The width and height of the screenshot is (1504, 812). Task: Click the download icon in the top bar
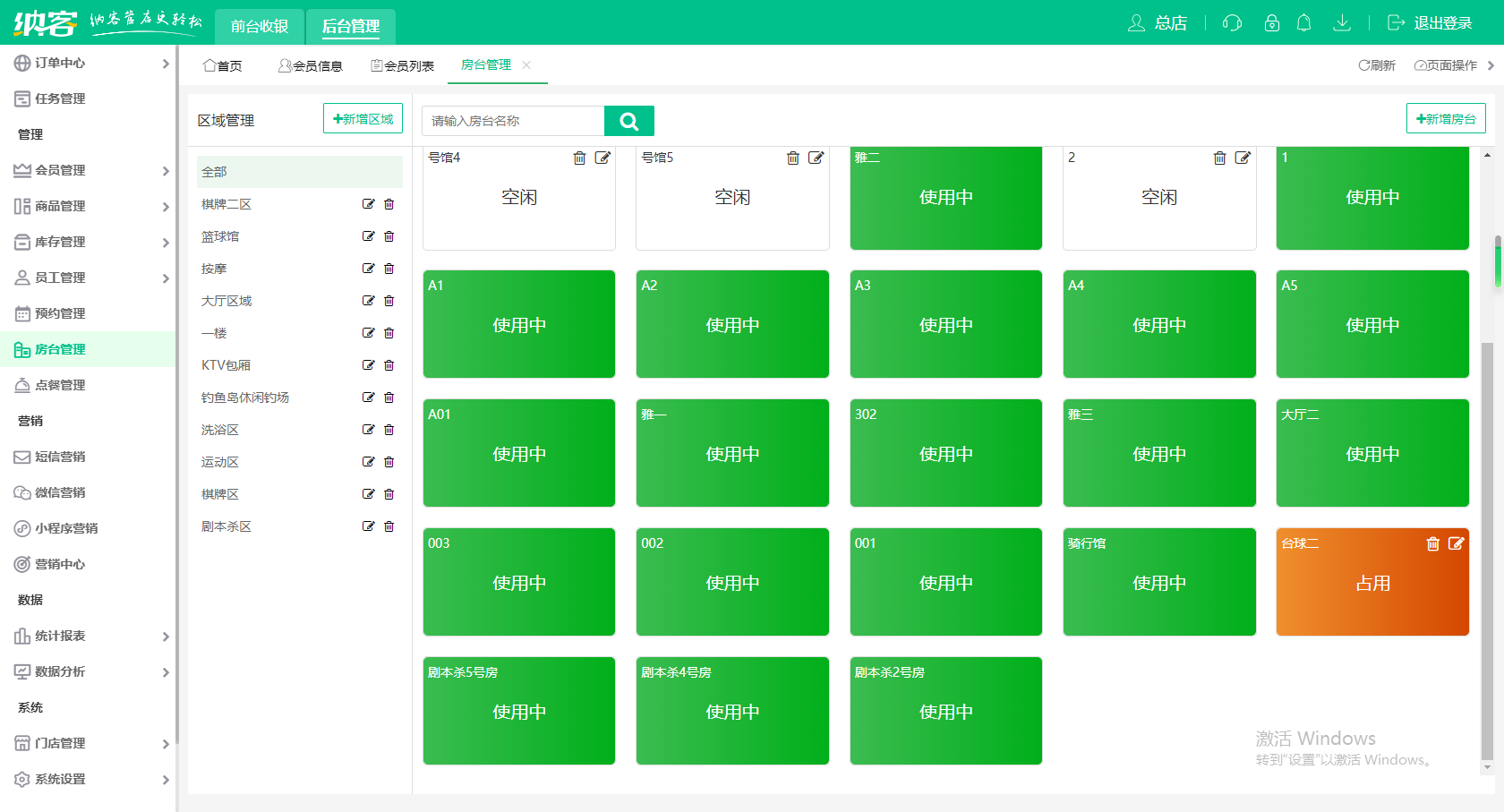tap(1342, 23)
